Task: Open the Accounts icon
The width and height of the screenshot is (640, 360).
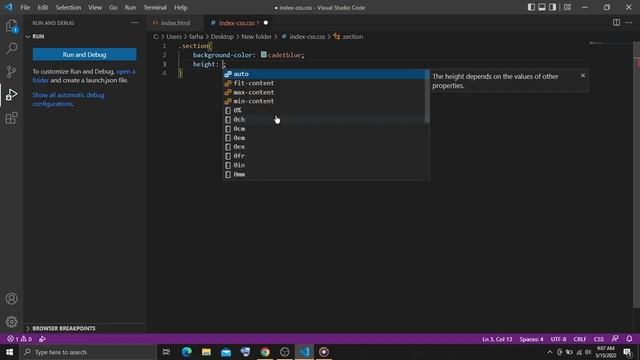Action: (11, 299)
